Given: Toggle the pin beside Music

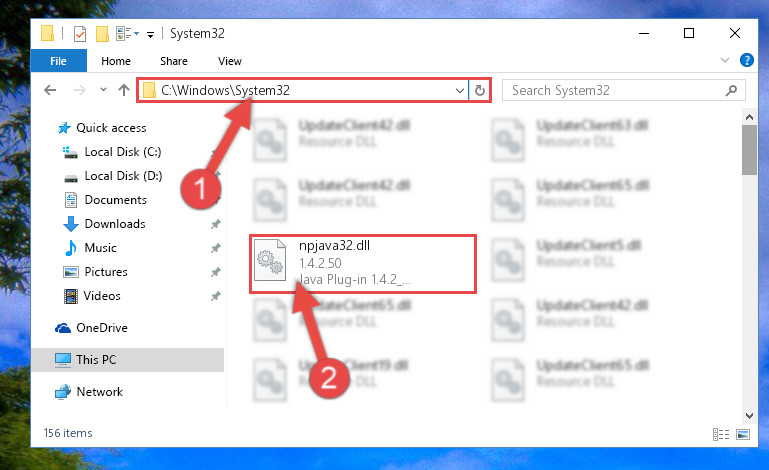Looking at the screenshot, I should [215, 248].
